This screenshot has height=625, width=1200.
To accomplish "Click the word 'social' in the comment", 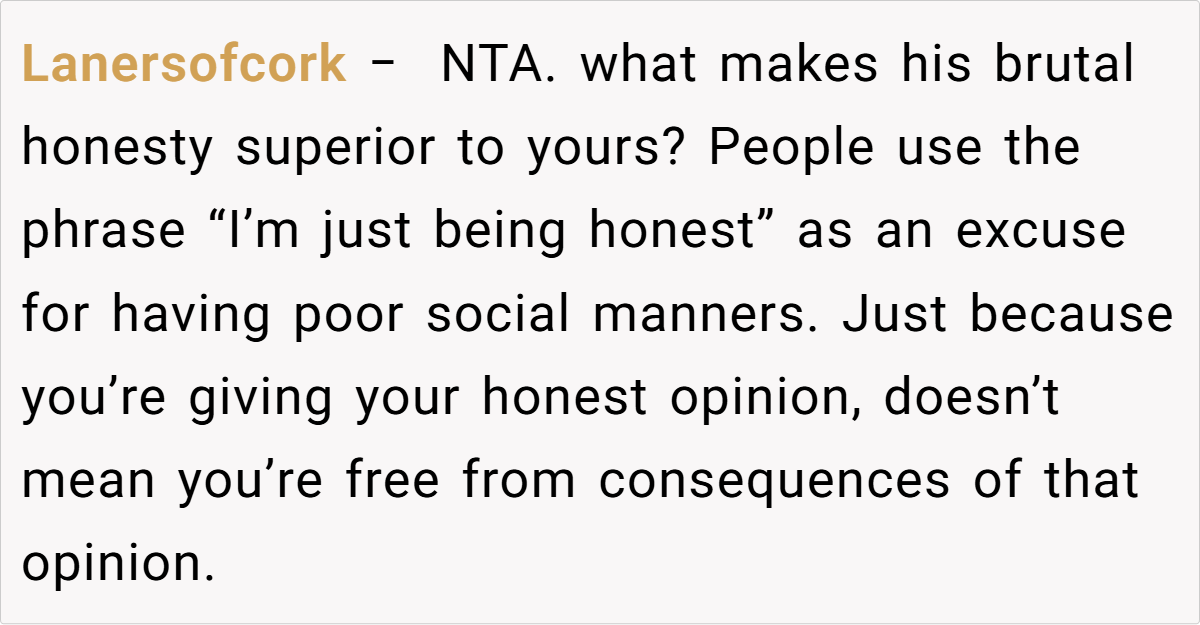I will click(498, 315).
